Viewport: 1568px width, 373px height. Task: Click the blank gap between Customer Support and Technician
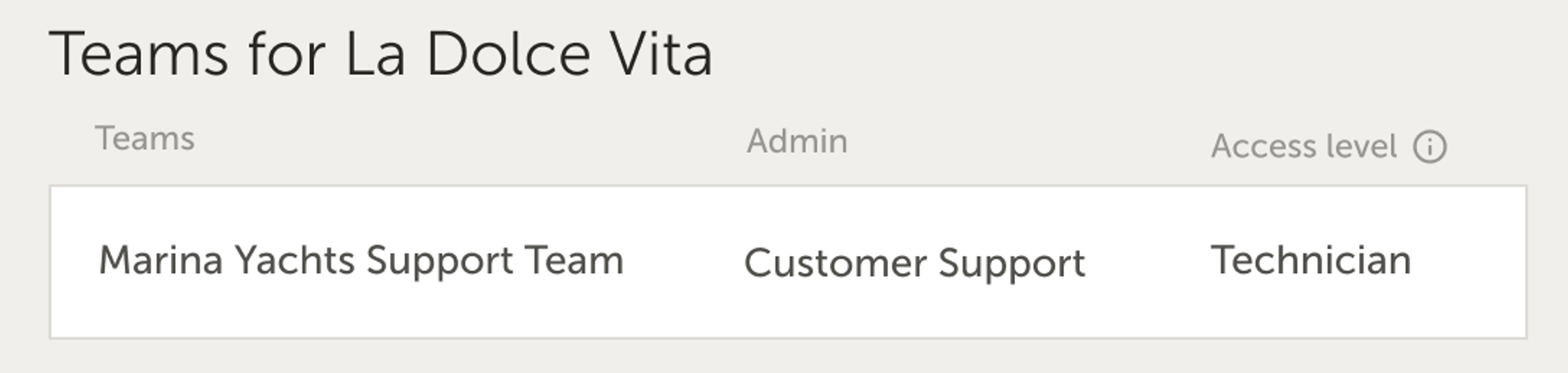click(x=1147, y=261)
